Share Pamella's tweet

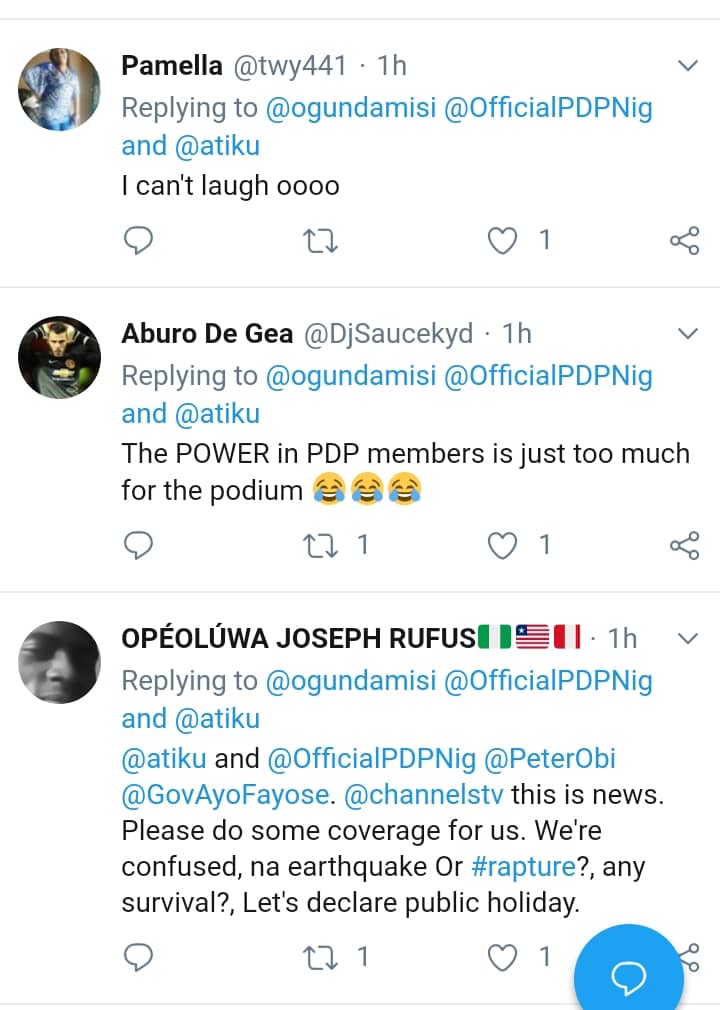(684, 240)
